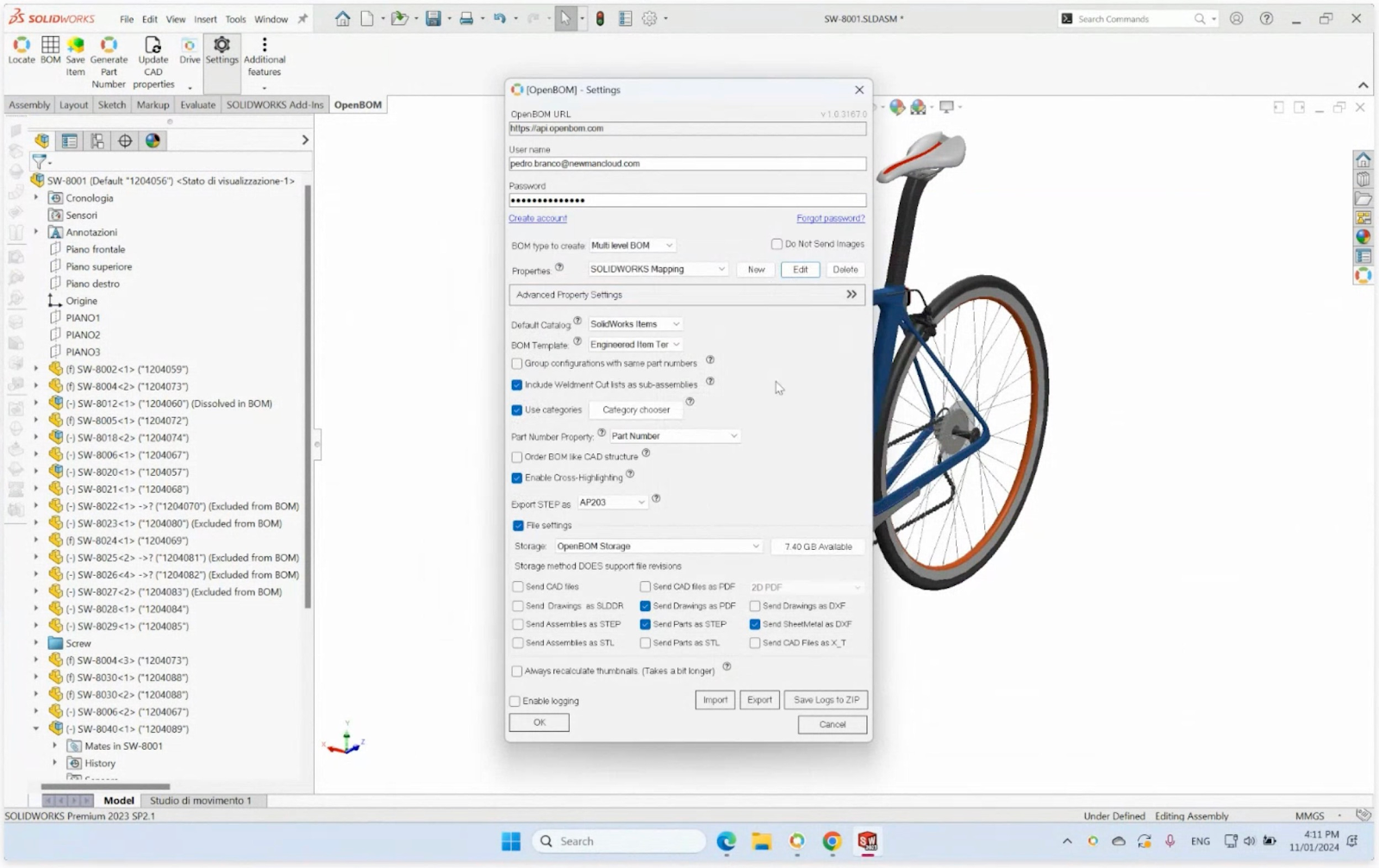Image resolution: width=1379 pixels, height=868 pixels.
Task: Open the BOM tool in the ribbon
Action: [x=51, y=45]
